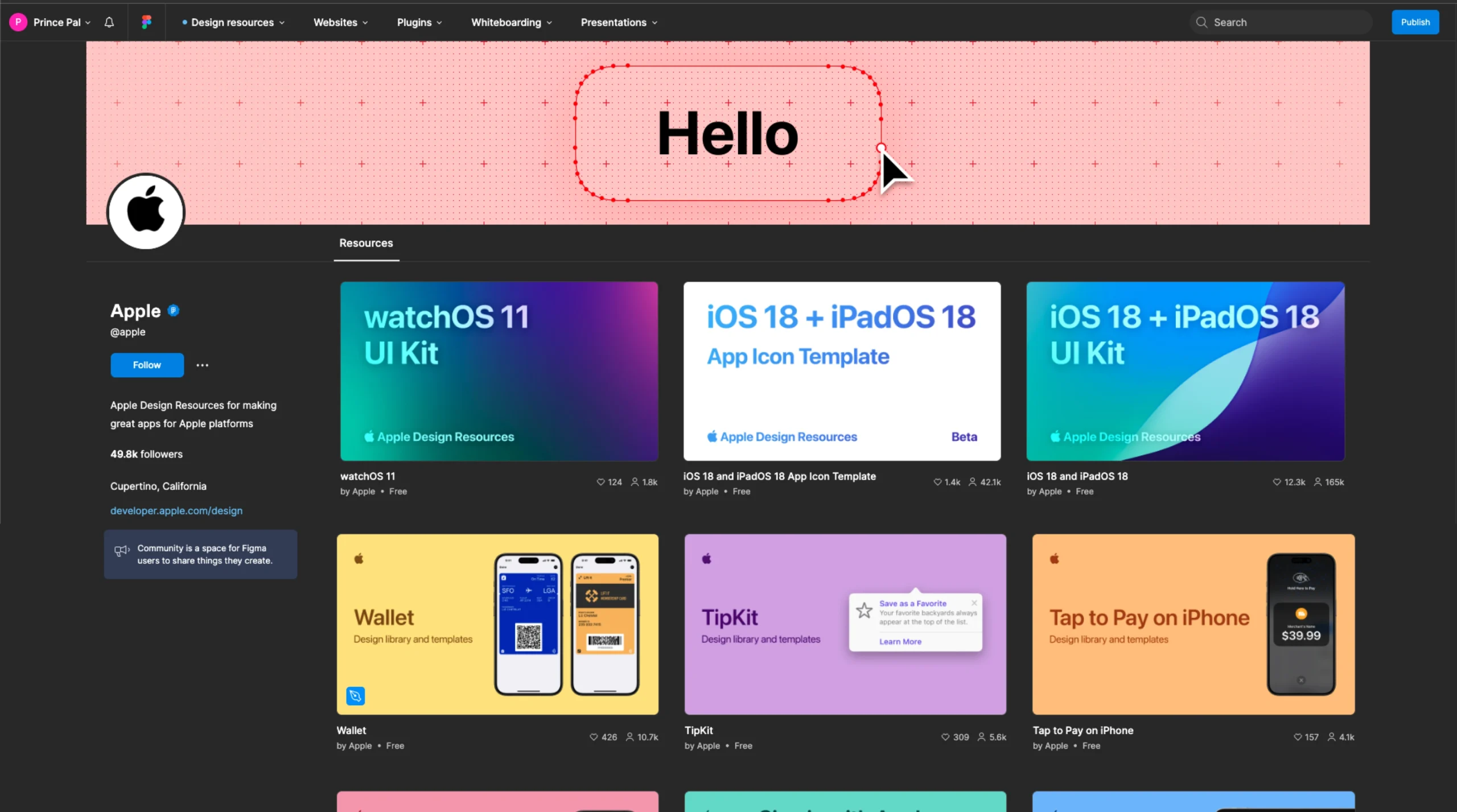Open the Apple profile picture
This screenshot has width=1457, height=812.
coord(146,212)
